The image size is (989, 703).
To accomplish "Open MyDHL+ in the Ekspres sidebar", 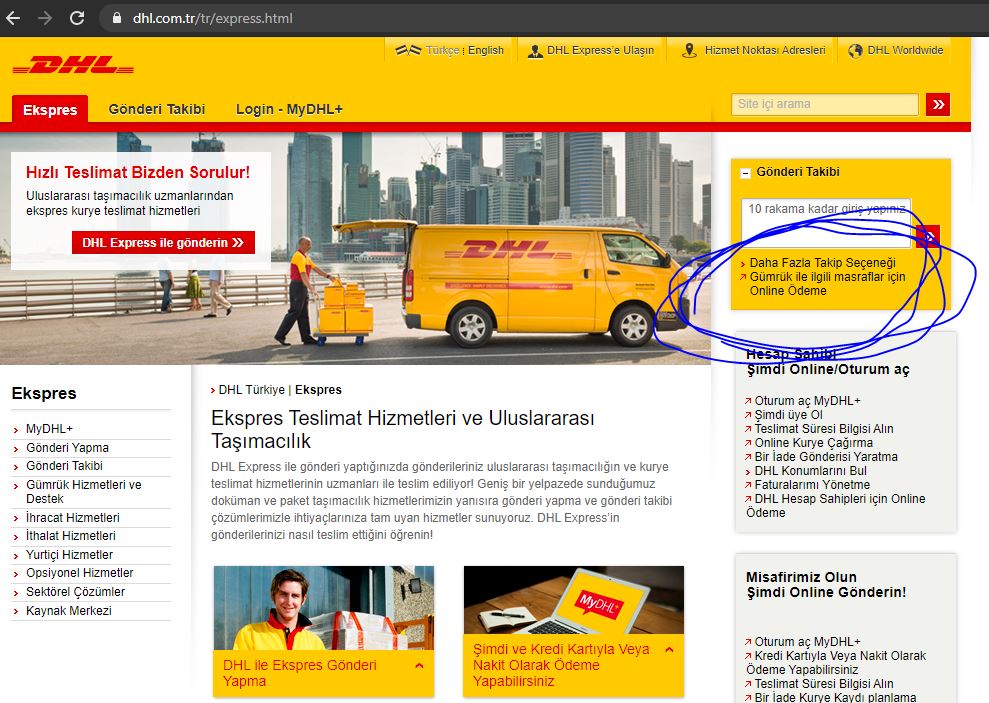I will [x=49, y=429].
